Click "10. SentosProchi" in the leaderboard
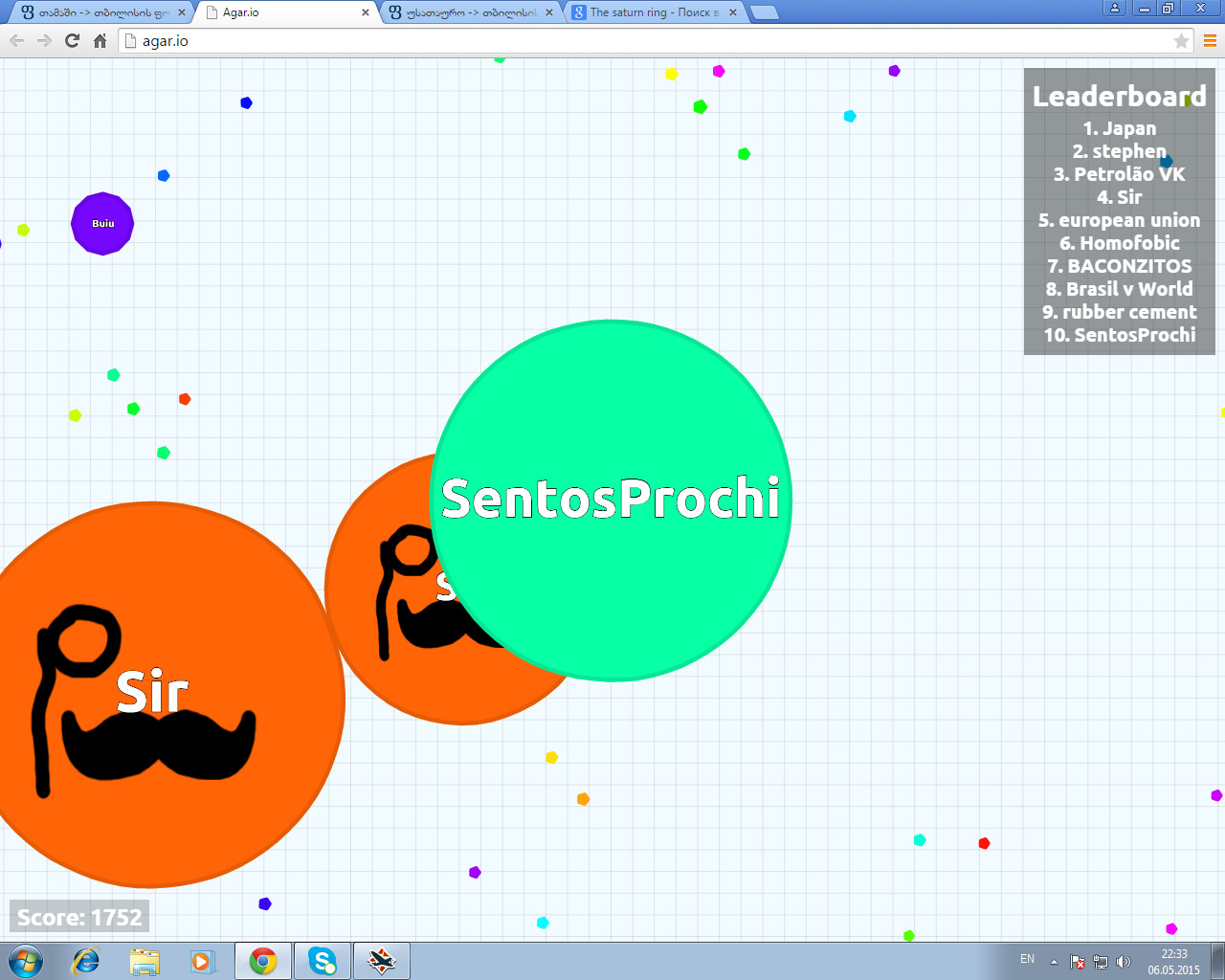This screenshot has height=980, width=1225. 1120,335
